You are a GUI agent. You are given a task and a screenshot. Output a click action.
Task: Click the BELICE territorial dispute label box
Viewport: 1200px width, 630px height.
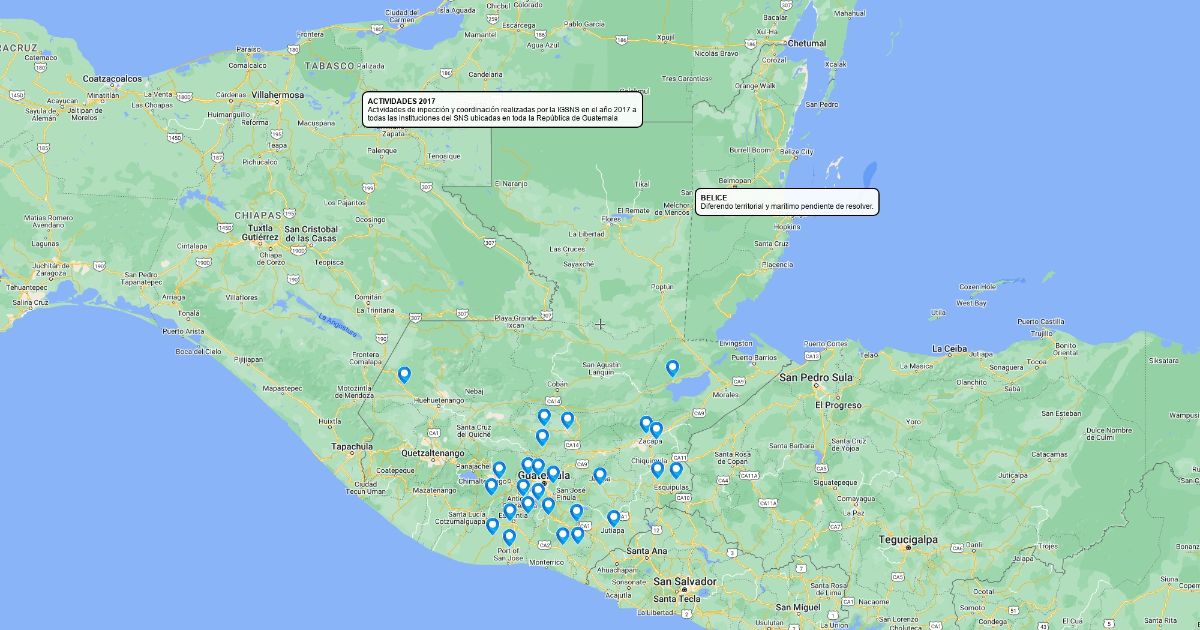click(x=787, y=202)
